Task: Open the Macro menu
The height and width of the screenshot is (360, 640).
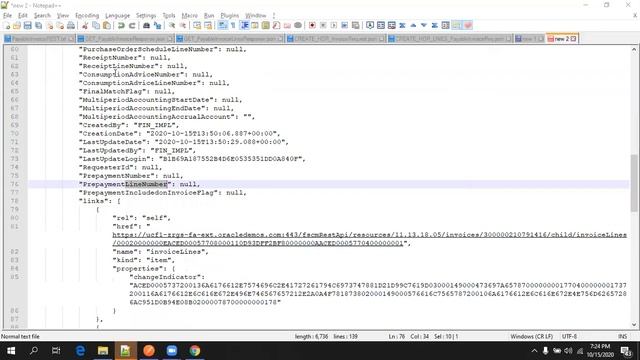Action: [x=189, y=16]
